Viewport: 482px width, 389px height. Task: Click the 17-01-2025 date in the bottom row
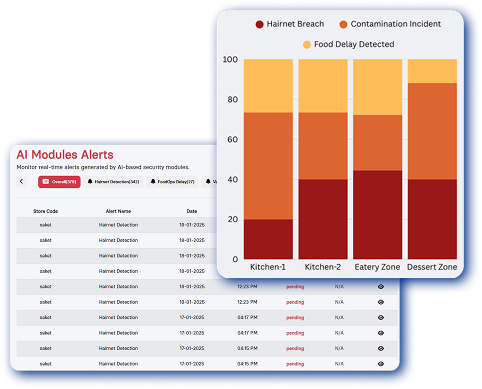(x=192, y=364)
